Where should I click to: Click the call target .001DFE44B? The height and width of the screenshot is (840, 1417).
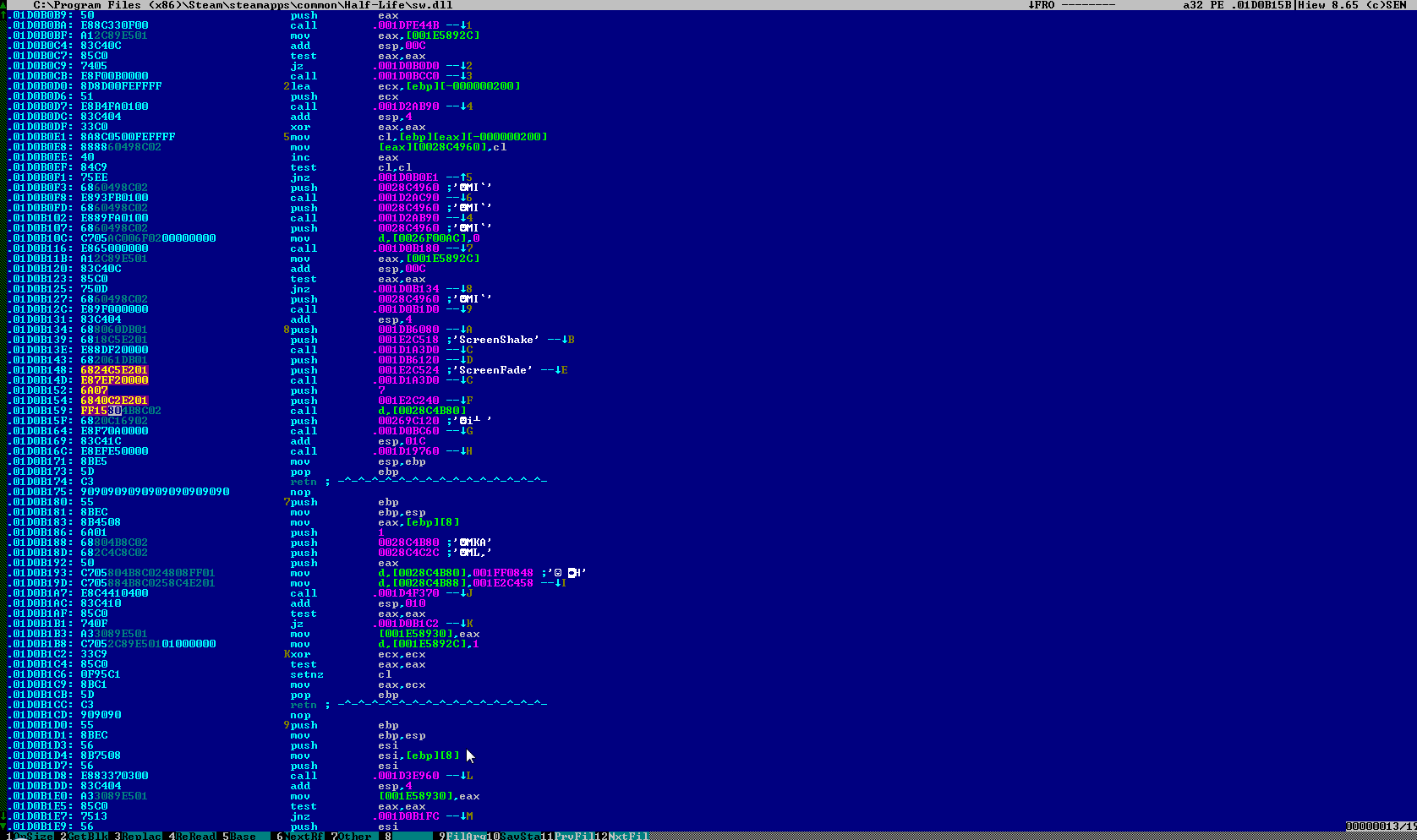coord(408,25)
